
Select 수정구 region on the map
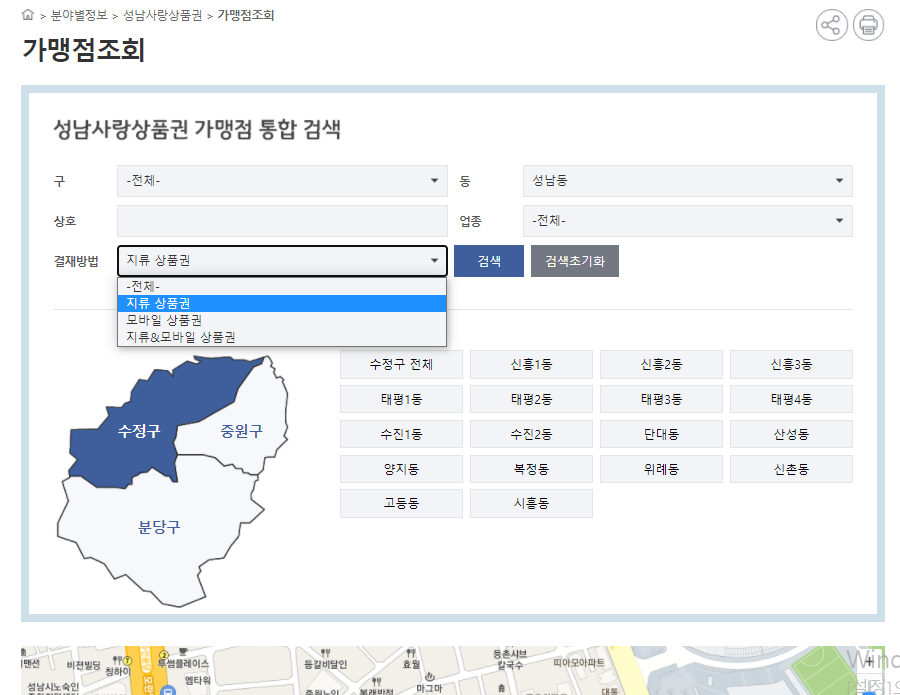click(x=139, y=431)
